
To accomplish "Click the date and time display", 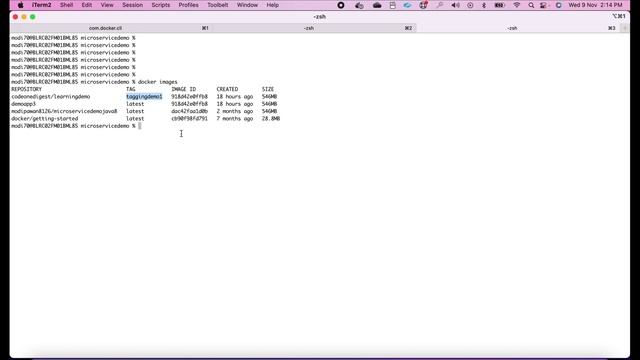I will (x=595, y=5).
